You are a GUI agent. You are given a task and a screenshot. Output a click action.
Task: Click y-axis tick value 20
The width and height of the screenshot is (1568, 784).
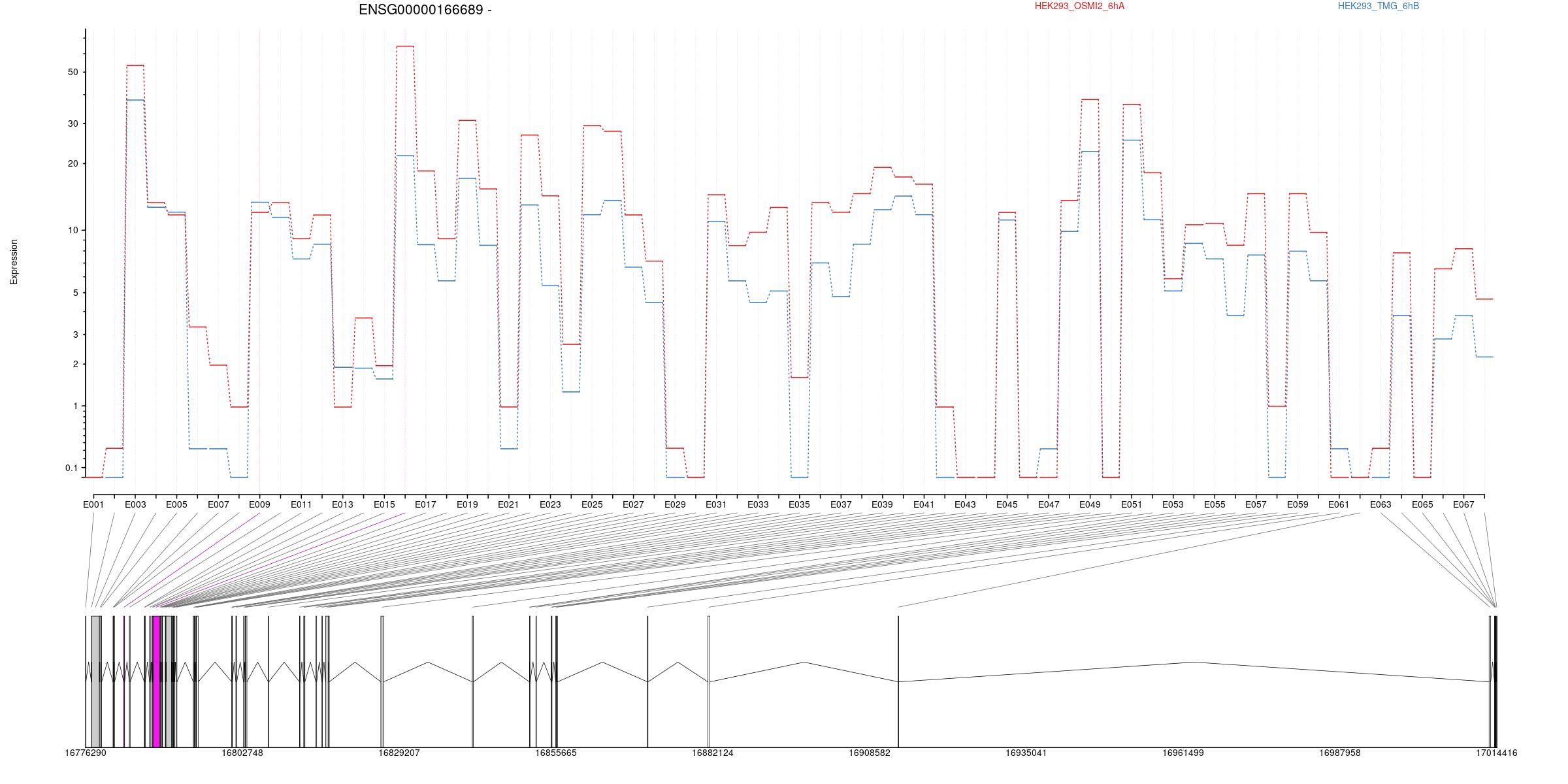[x=73, y=164]
